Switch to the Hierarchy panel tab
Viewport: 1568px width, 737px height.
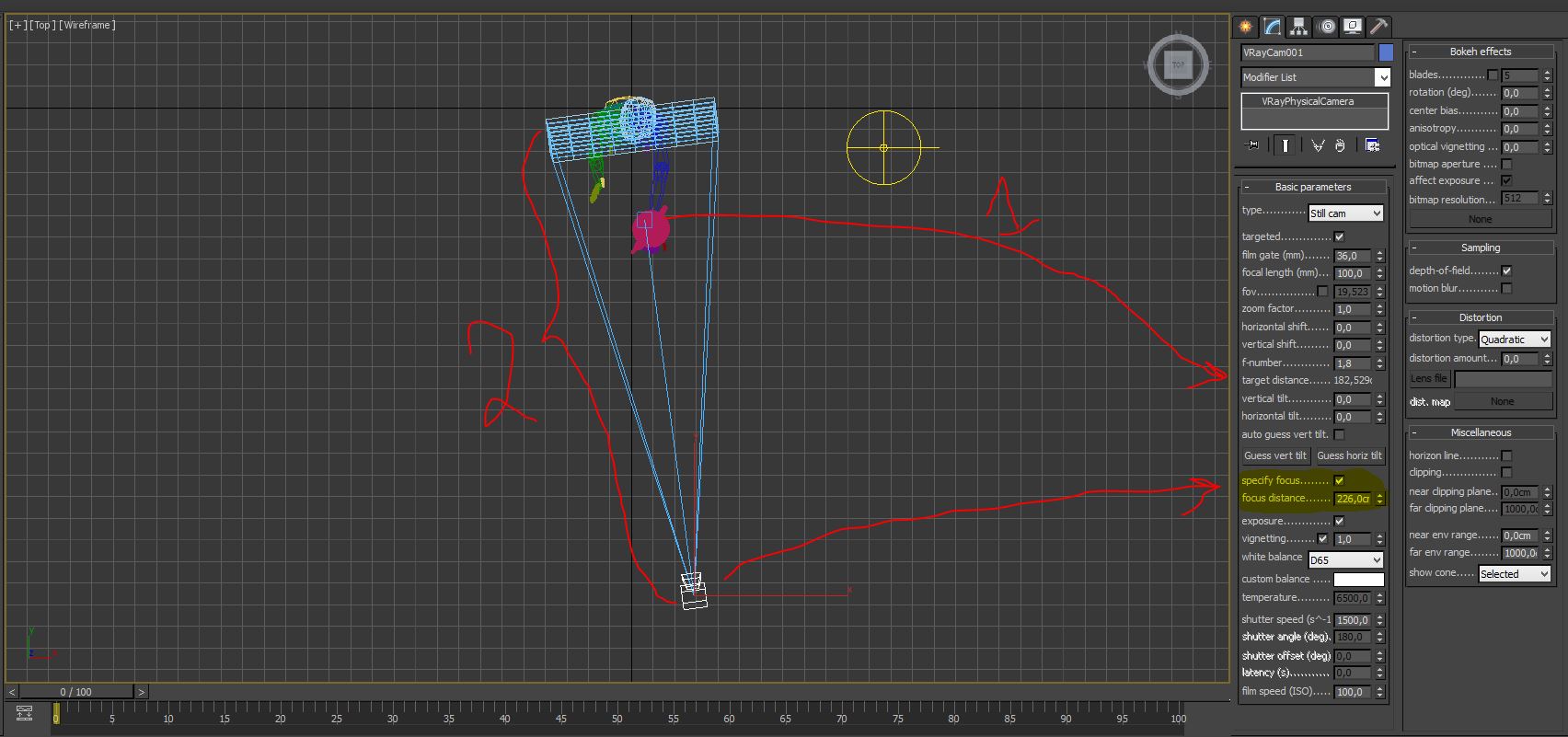click(1298, 27)
